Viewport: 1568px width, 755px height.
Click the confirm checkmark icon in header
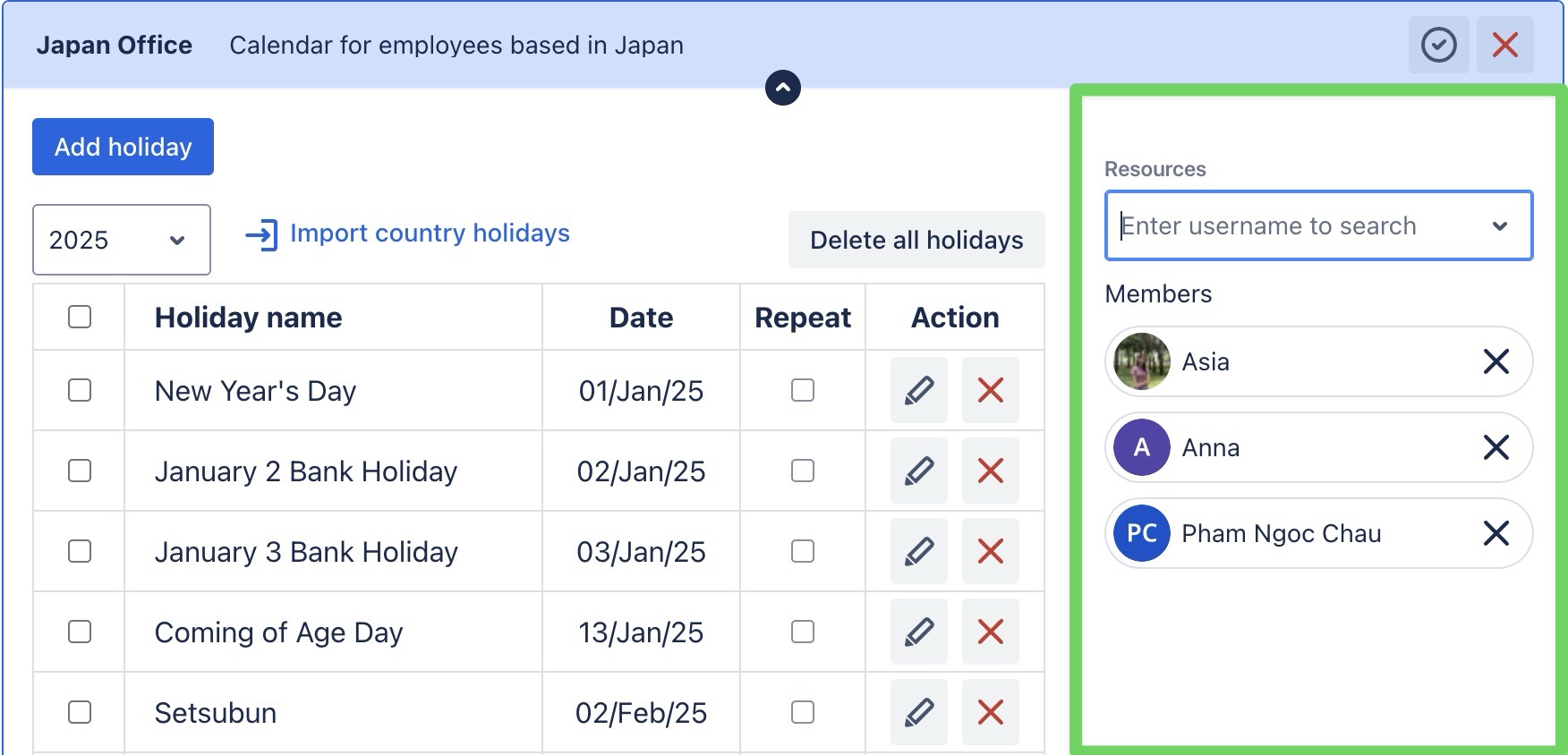(1438, 45)
